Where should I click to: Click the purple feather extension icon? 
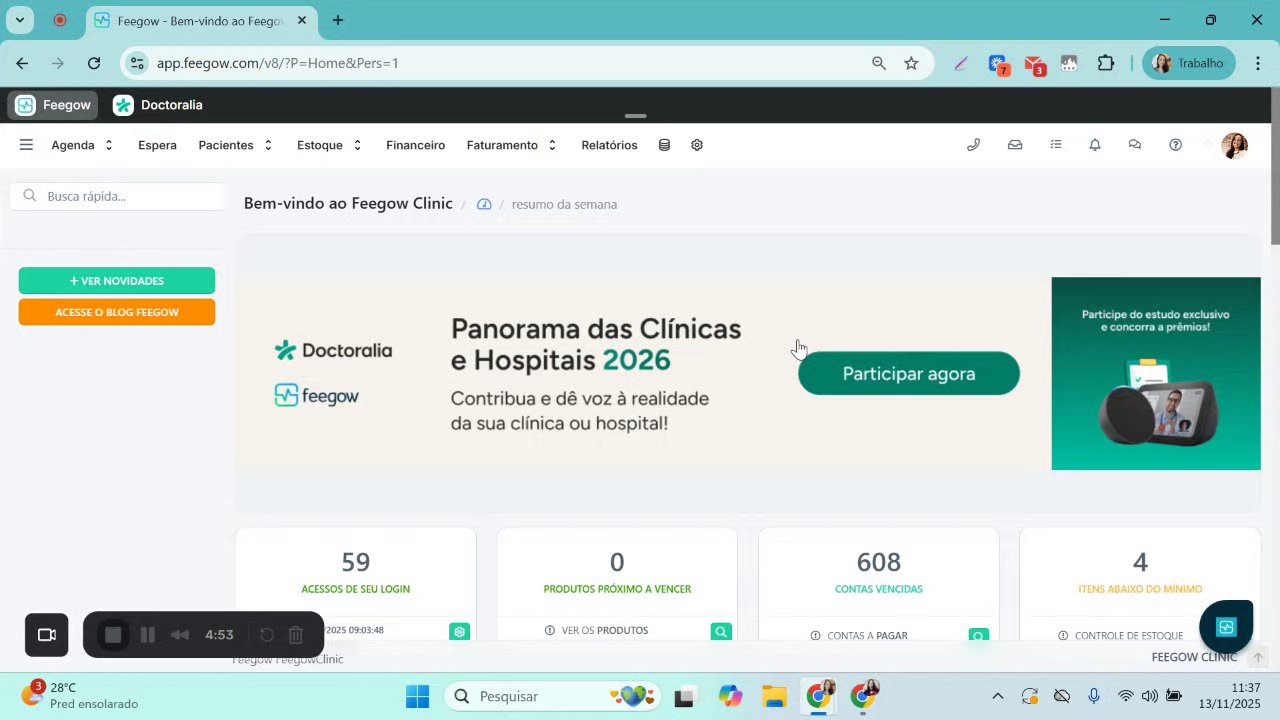tap(961, 63)
